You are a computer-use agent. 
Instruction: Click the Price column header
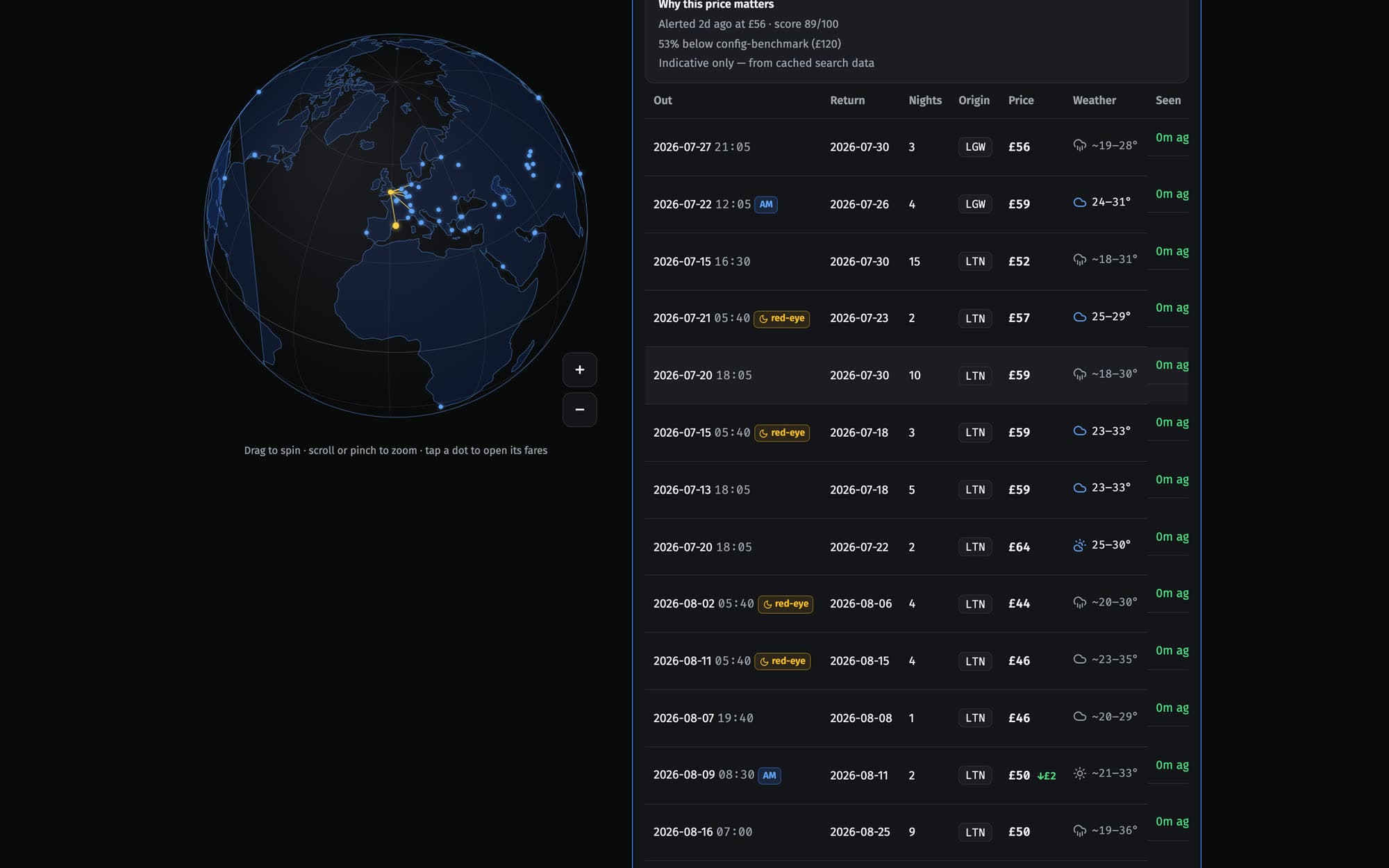[x=1021, y=100]
